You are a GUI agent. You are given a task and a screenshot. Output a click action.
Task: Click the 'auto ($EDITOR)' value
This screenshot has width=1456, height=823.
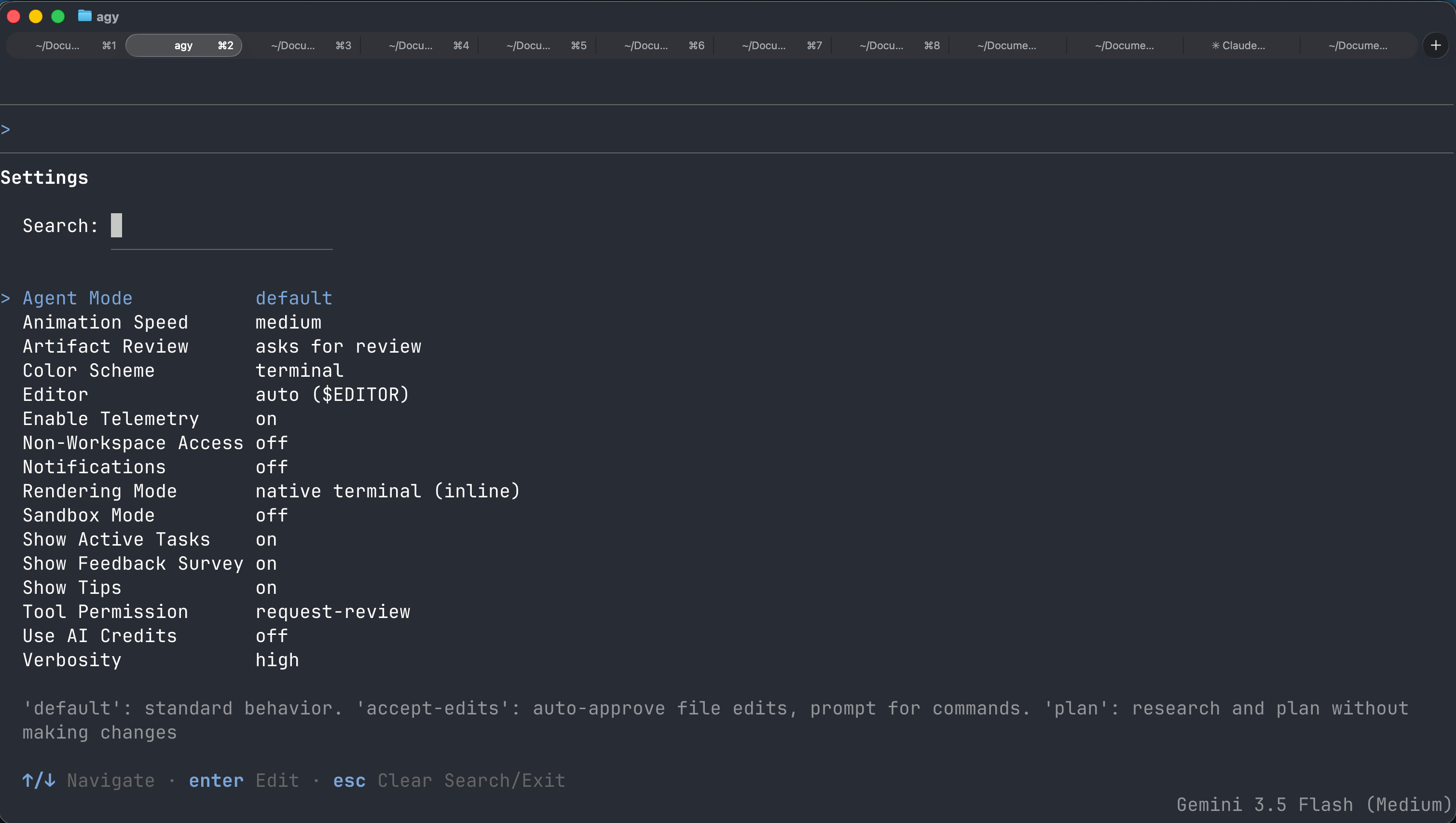point(332,395)
